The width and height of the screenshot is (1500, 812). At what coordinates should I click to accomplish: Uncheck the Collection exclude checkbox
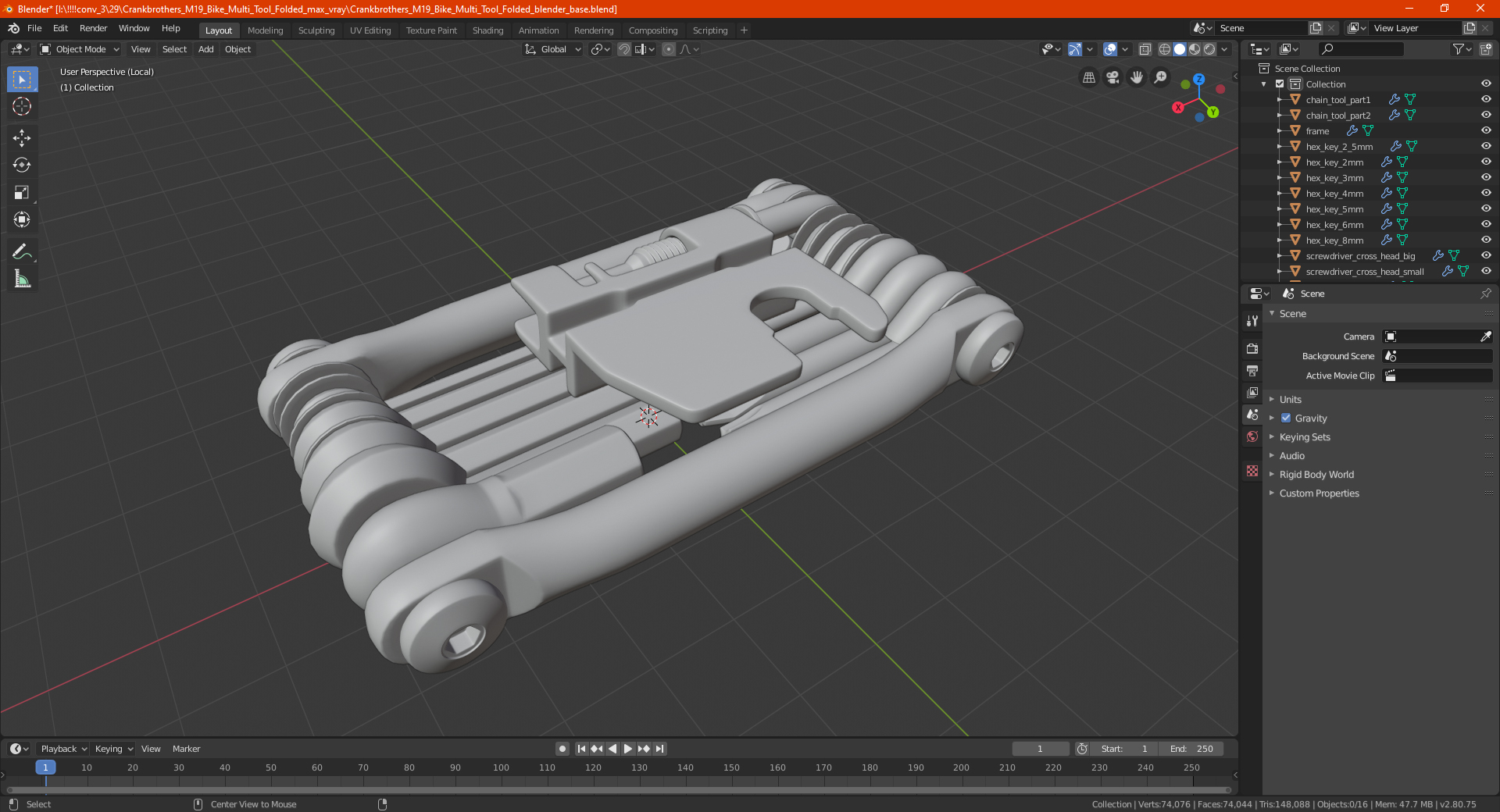(x=1280, y=84)
